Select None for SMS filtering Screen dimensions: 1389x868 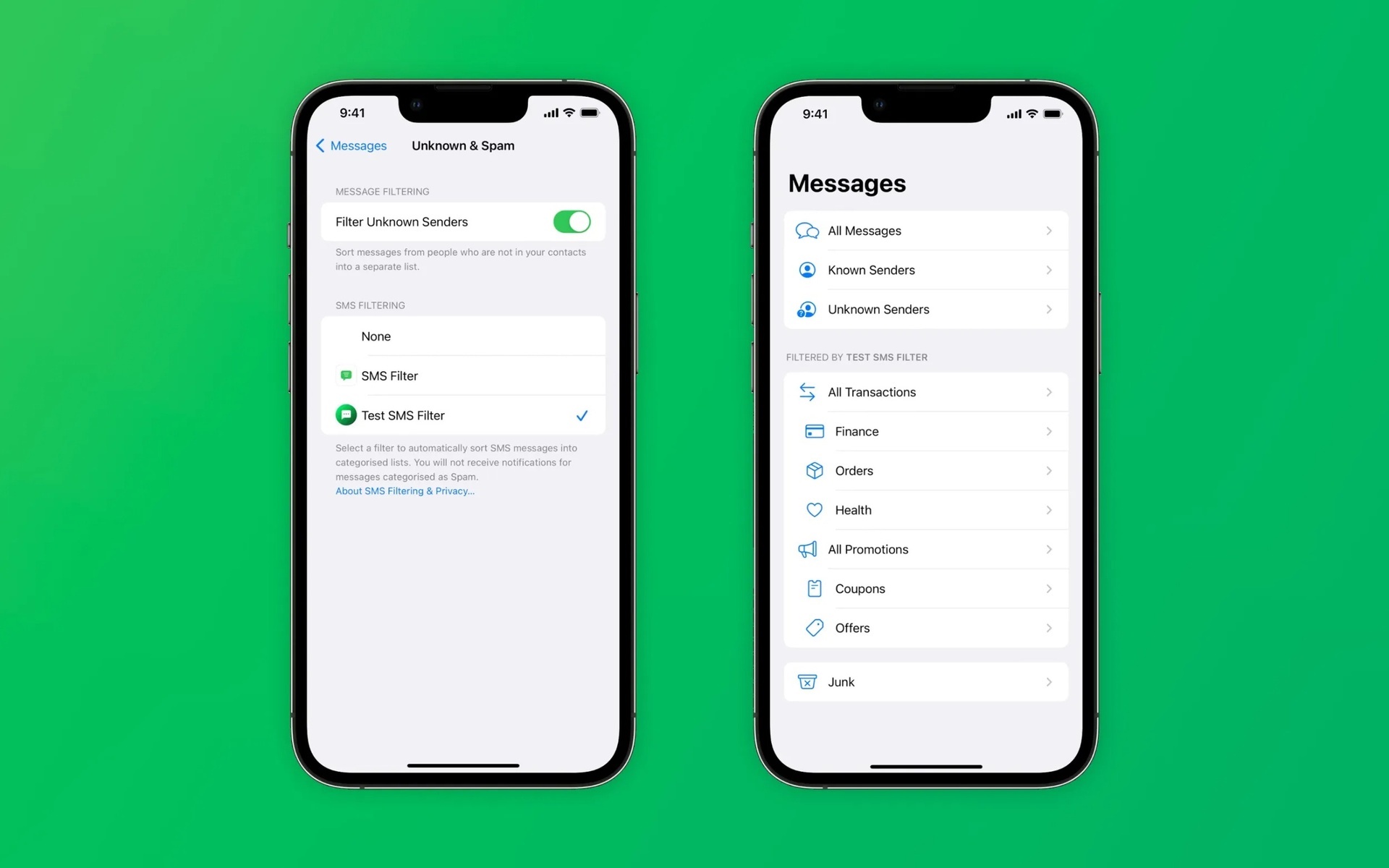point(463,336)
